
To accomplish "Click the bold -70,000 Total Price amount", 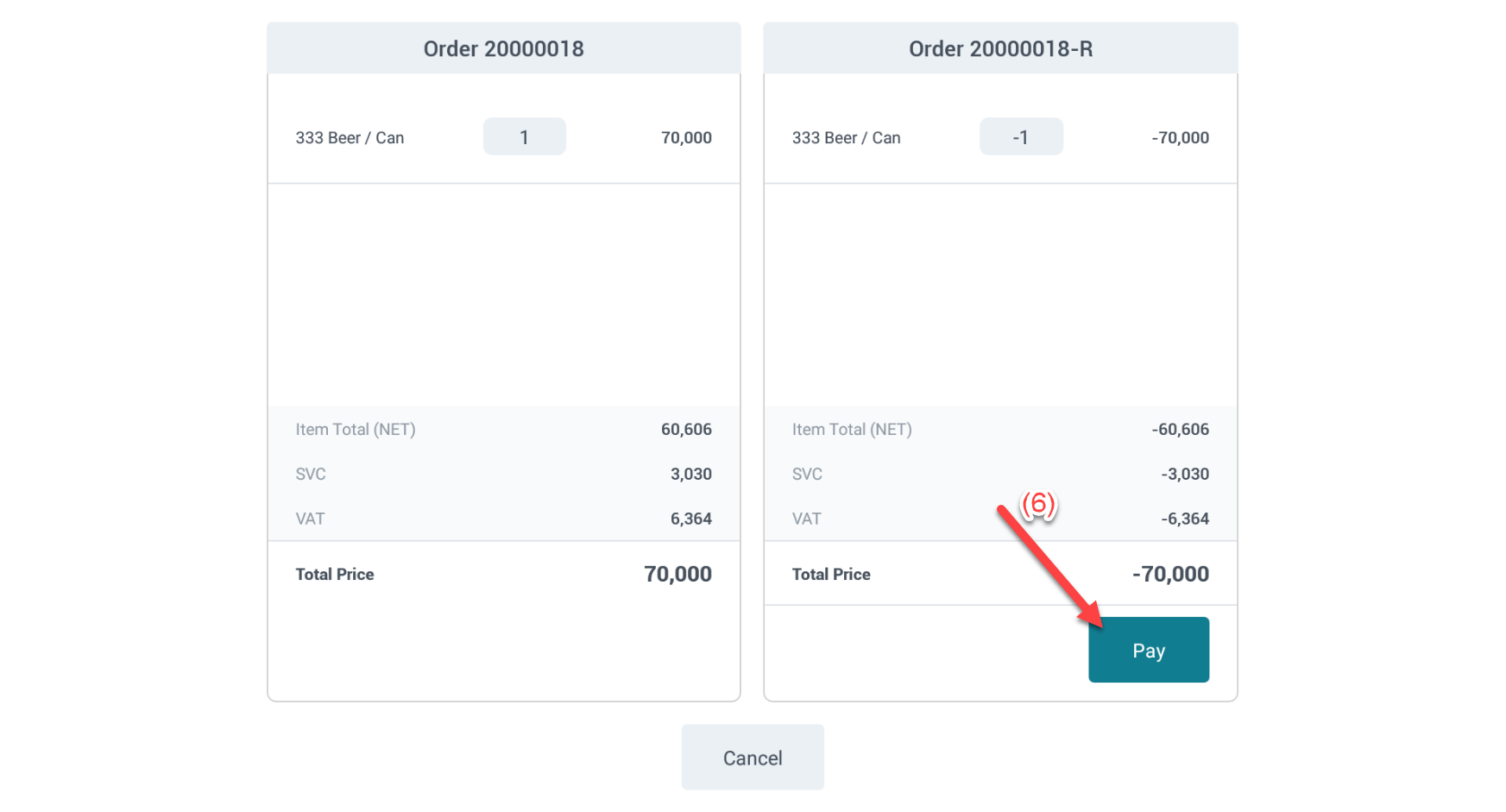I will pos(1170,575).
